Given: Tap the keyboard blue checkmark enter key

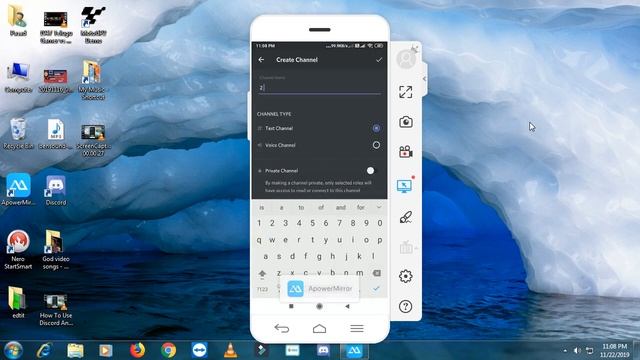Looking at the screenshot, I should coord(376,289).
